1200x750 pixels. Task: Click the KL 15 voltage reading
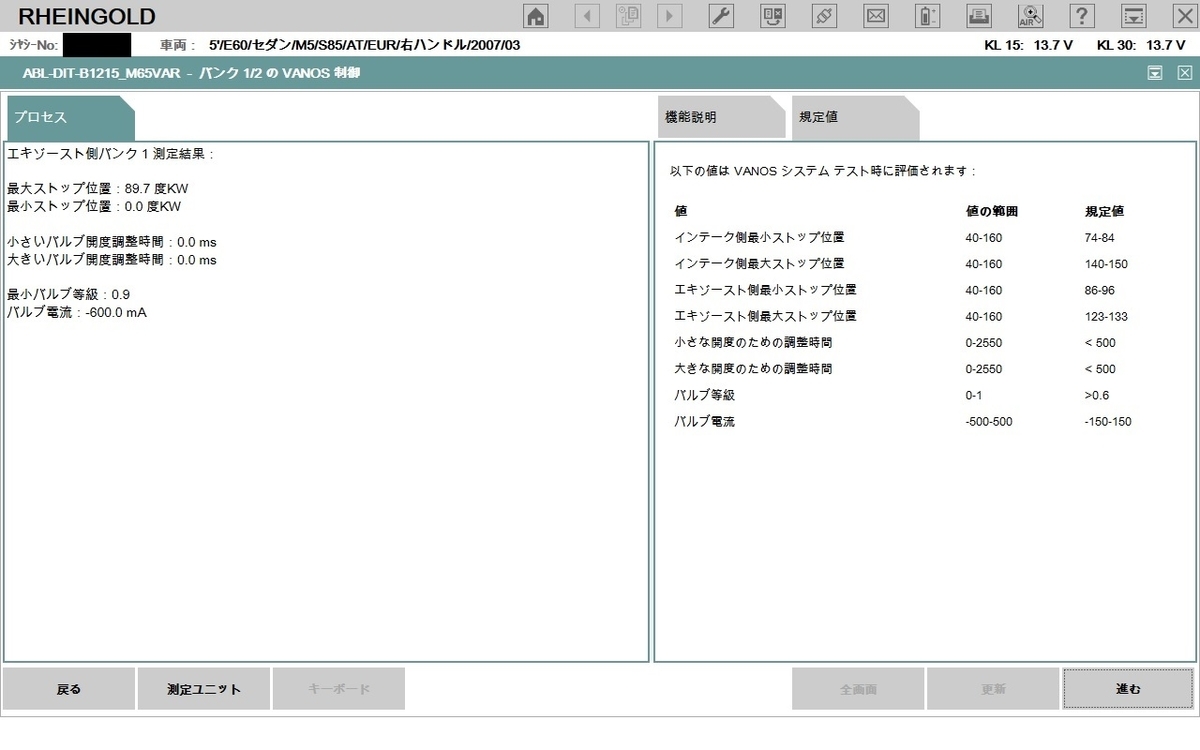[1029, 45]
